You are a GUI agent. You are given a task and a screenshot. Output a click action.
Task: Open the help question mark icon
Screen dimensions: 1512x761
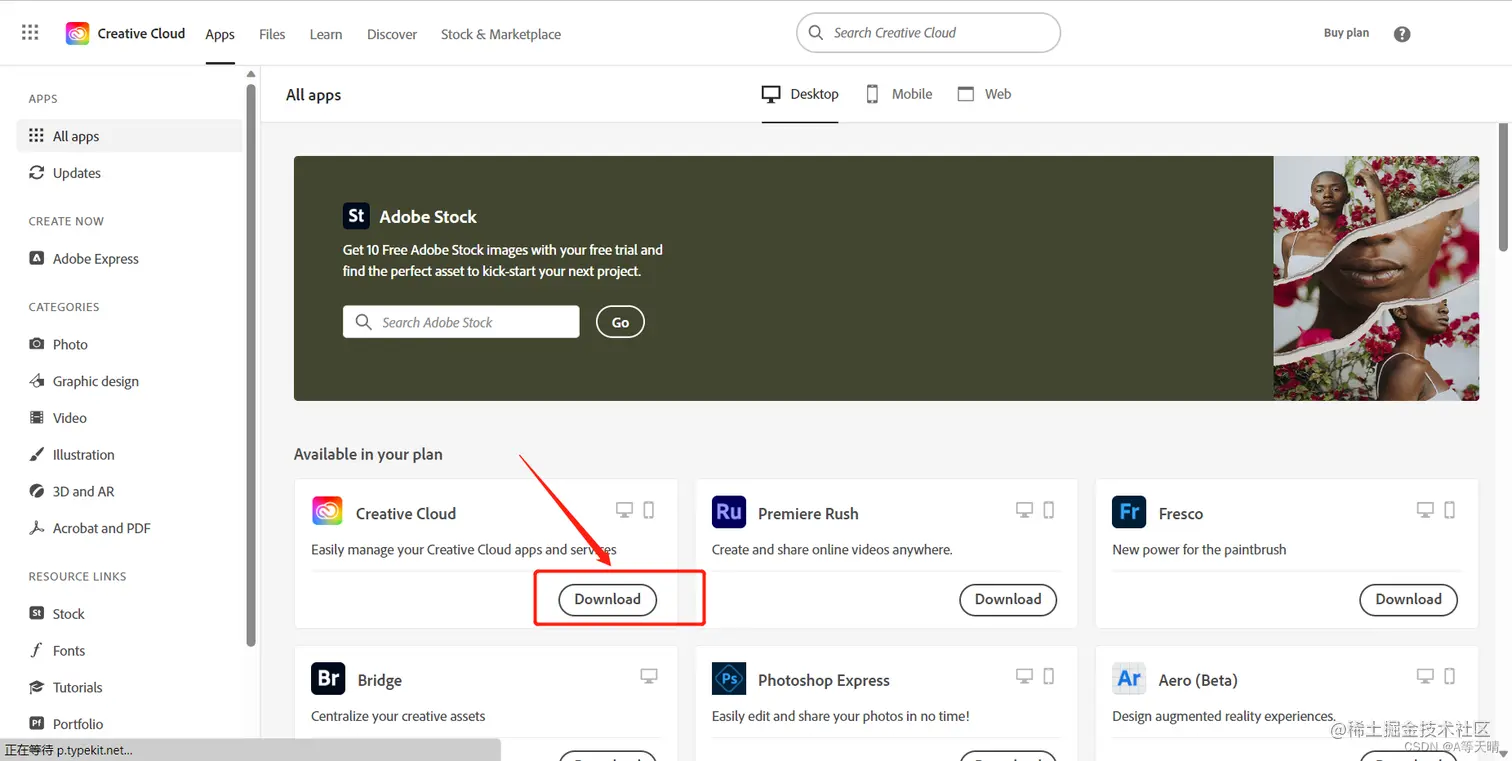pos(1402,34)
